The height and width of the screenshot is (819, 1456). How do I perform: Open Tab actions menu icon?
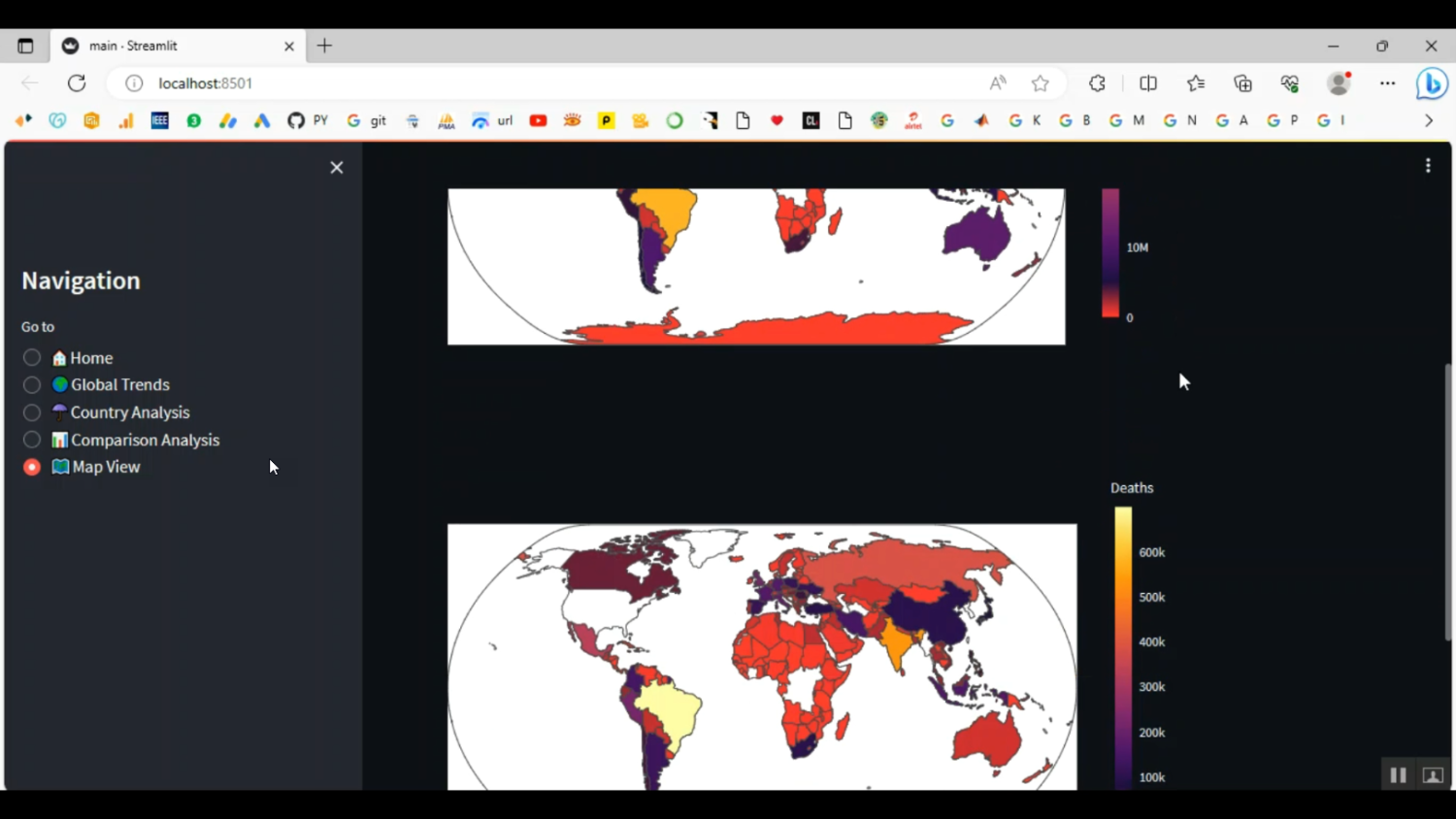pyautogui.click(x=25, y=46)
